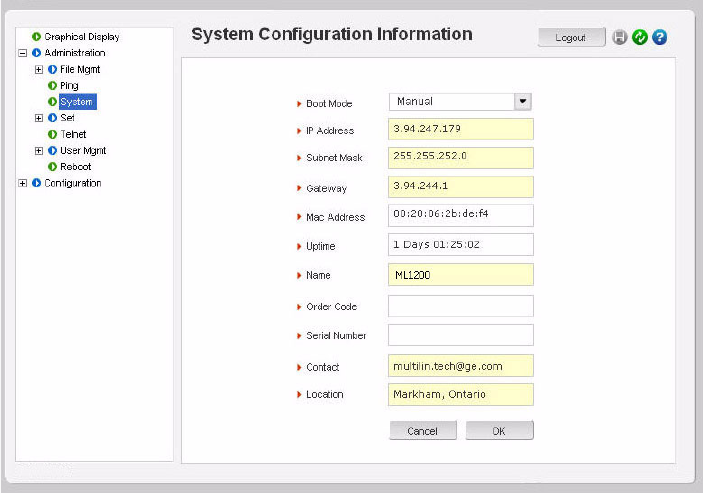This screenshot has height=493, width=703.
Task: Click the Boot Mode combo box showing Manual
Action: coord(460,102)
